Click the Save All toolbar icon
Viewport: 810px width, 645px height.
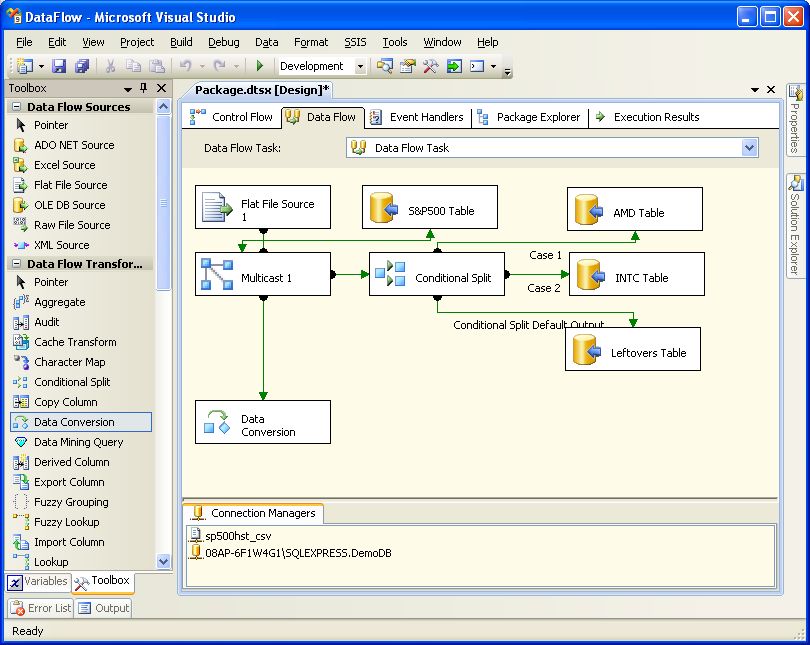(82, 66)
